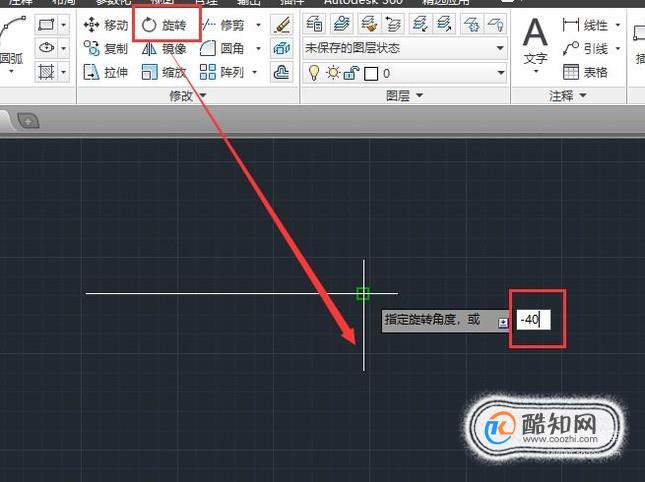Click the rotation angle input field

click(x=534, y=320)
